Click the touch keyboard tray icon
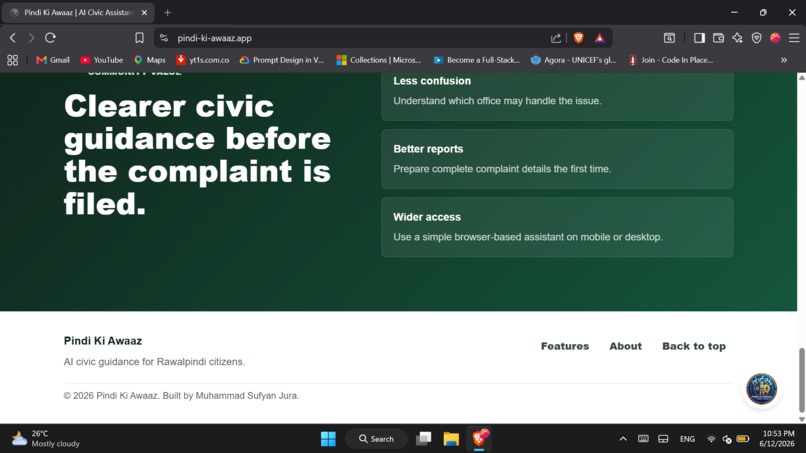Viewport: 806px width, 453px height. coord(643,439)
